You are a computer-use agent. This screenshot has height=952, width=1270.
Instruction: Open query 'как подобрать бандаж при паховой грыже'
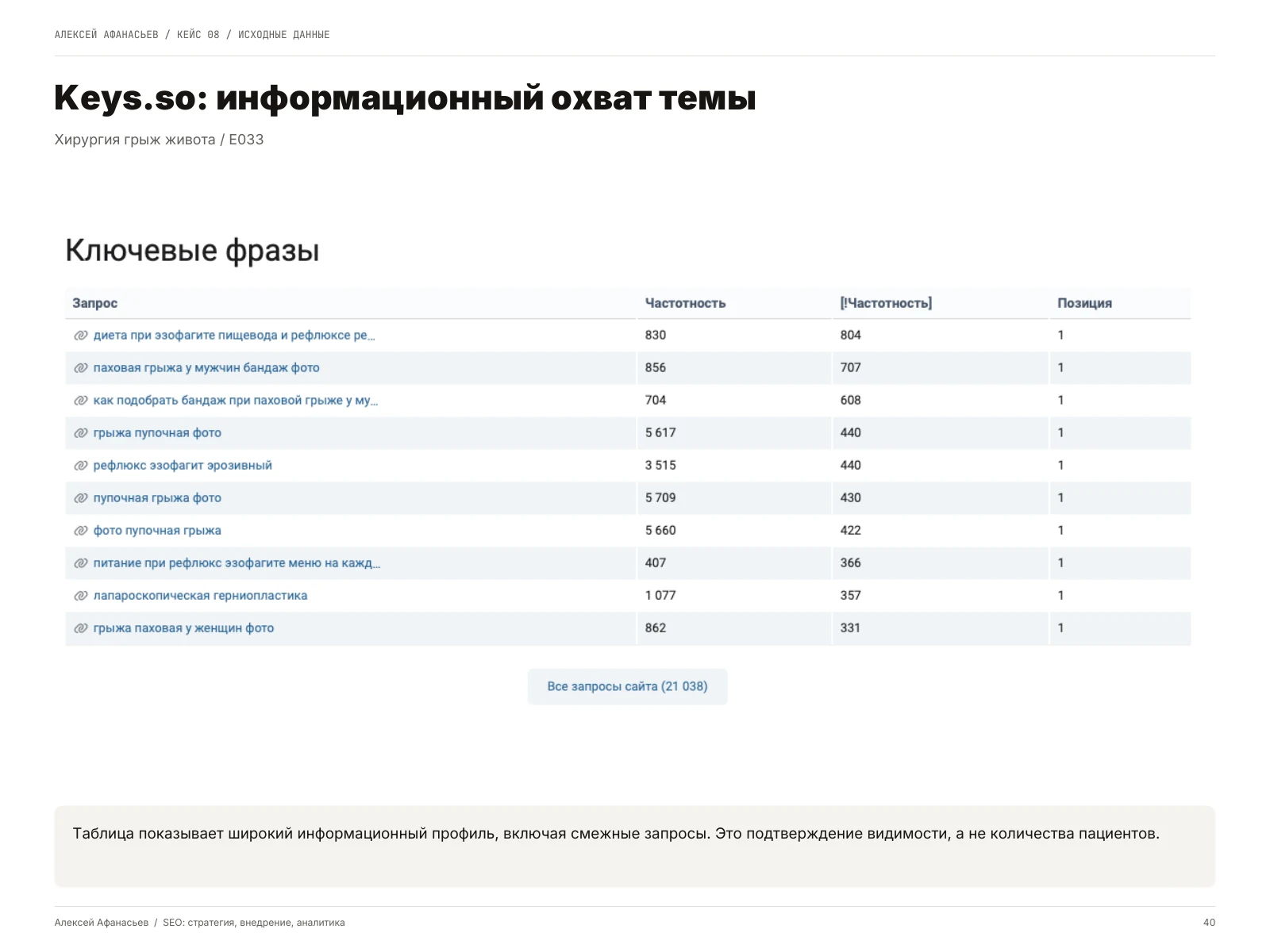pos(236,401)
